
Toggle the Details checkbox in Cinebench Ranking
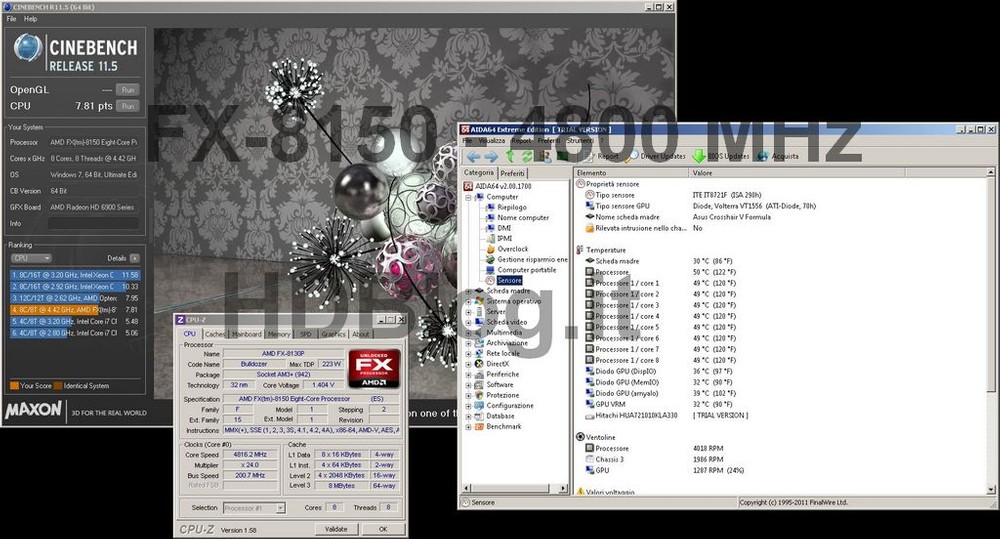132,258
